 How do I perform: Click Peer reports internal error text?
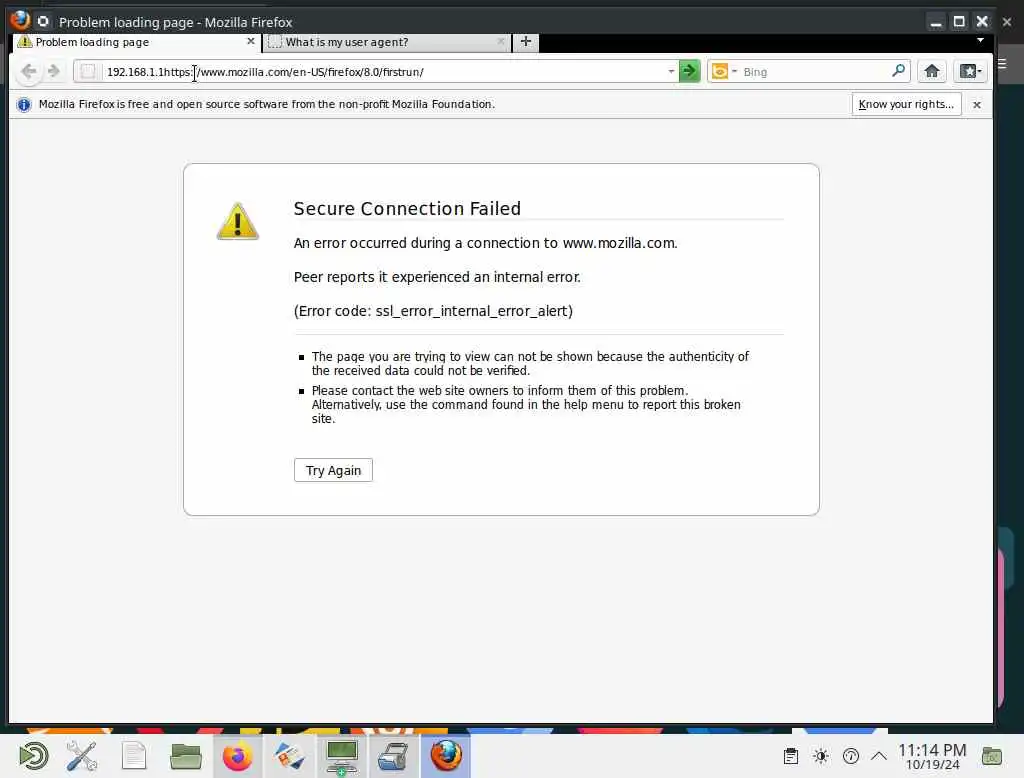click(x=437, y=277)
